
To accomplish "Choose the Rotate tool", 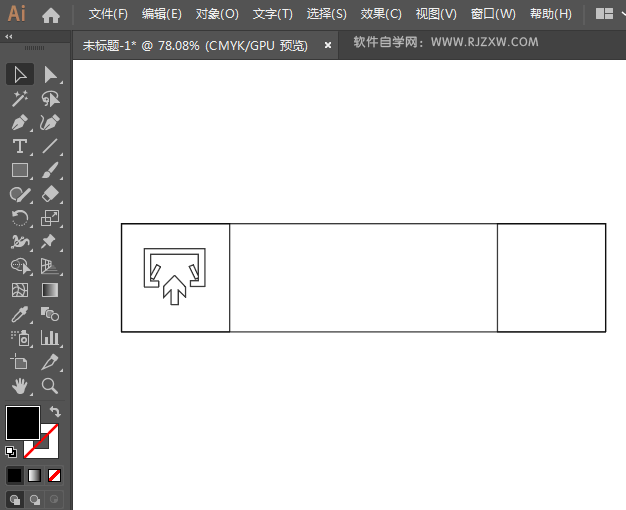I will pos(20,218).
